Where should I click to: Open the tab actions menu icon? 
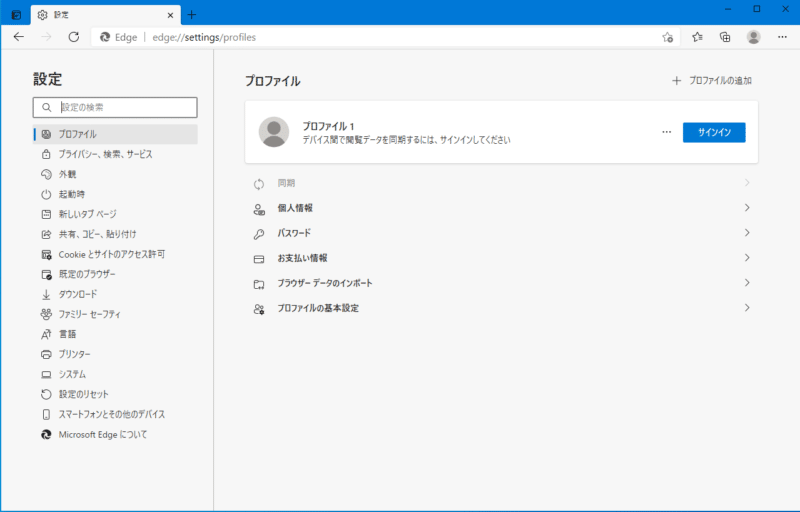click(x=16, y=15)
